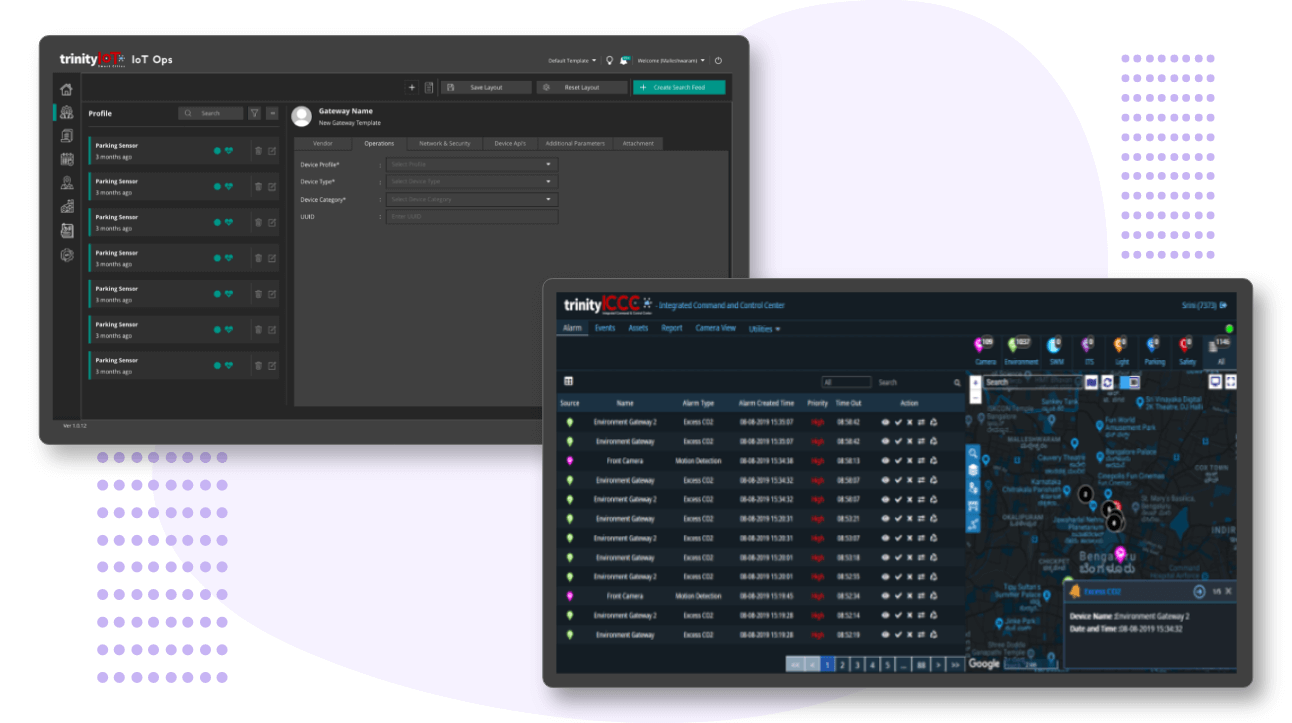Click the Alarm Created Time column header

[766, 403]
